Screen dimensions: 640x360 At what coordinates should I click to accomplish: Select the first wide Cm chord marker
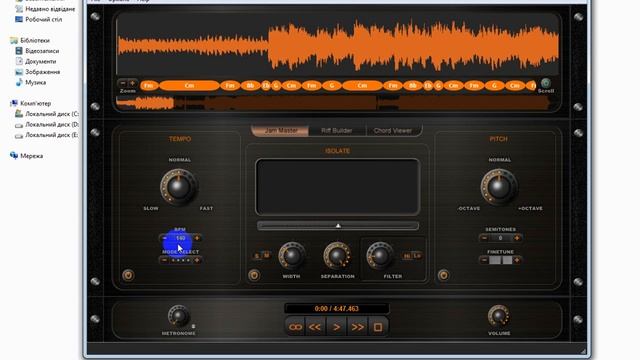(189, 86)
